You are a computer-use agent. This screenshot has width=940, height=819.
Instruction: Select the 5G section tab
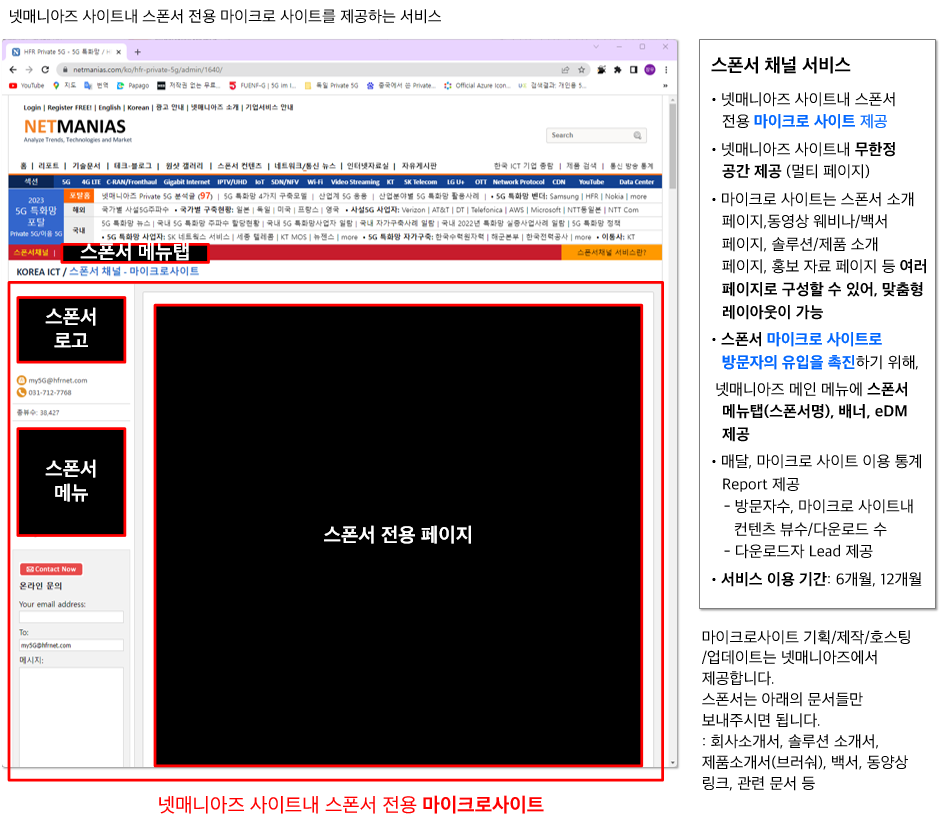(x=66, y=182)
